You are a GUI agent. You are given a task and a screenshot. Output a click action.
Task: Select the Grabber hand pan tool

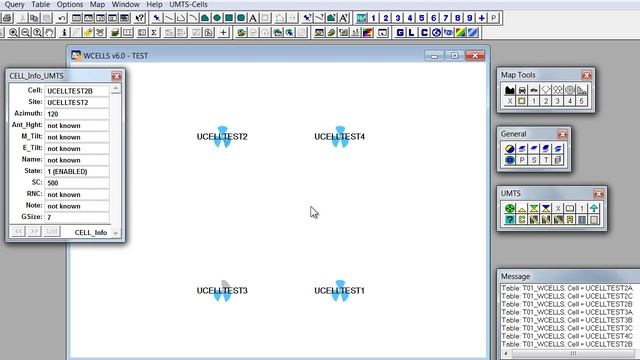coord(49,33)
